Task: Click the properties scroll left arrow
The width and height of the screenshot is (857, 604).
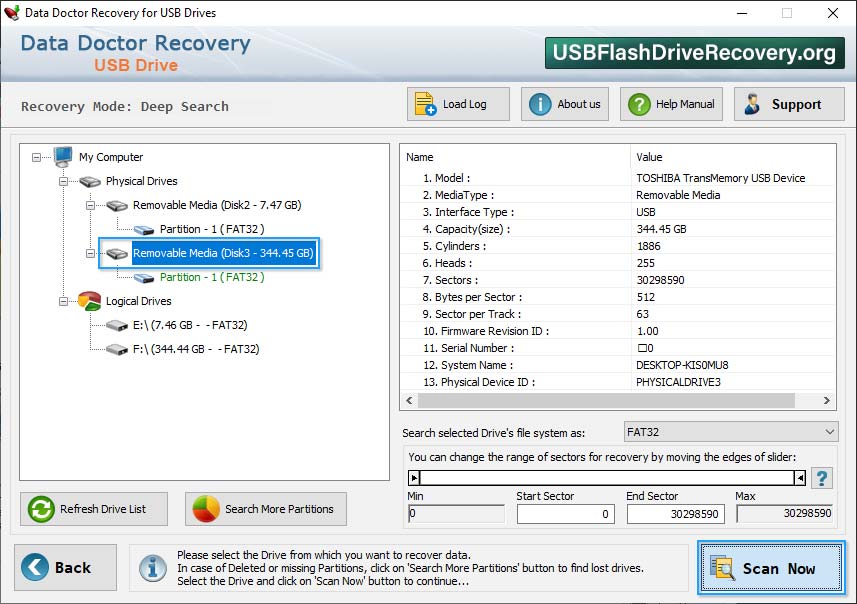Action: click(409, 401)
